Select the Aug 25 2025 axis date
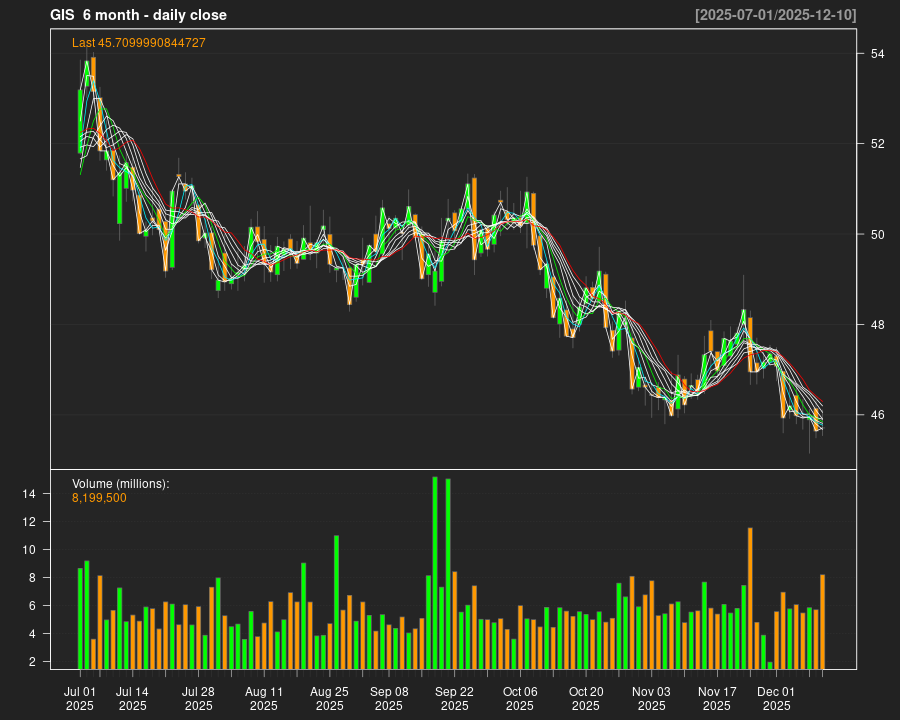Image resolution: width=900 pixels, height=720 pixels. point(329,698)
